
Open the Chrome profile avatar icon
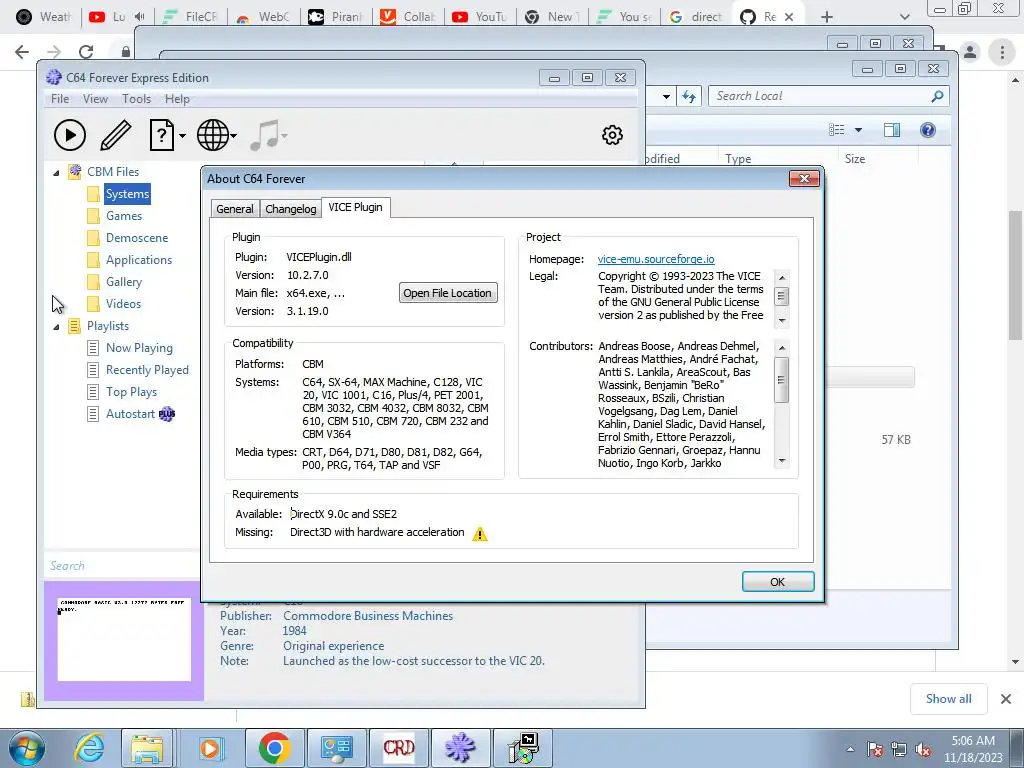tap(970, 52)
